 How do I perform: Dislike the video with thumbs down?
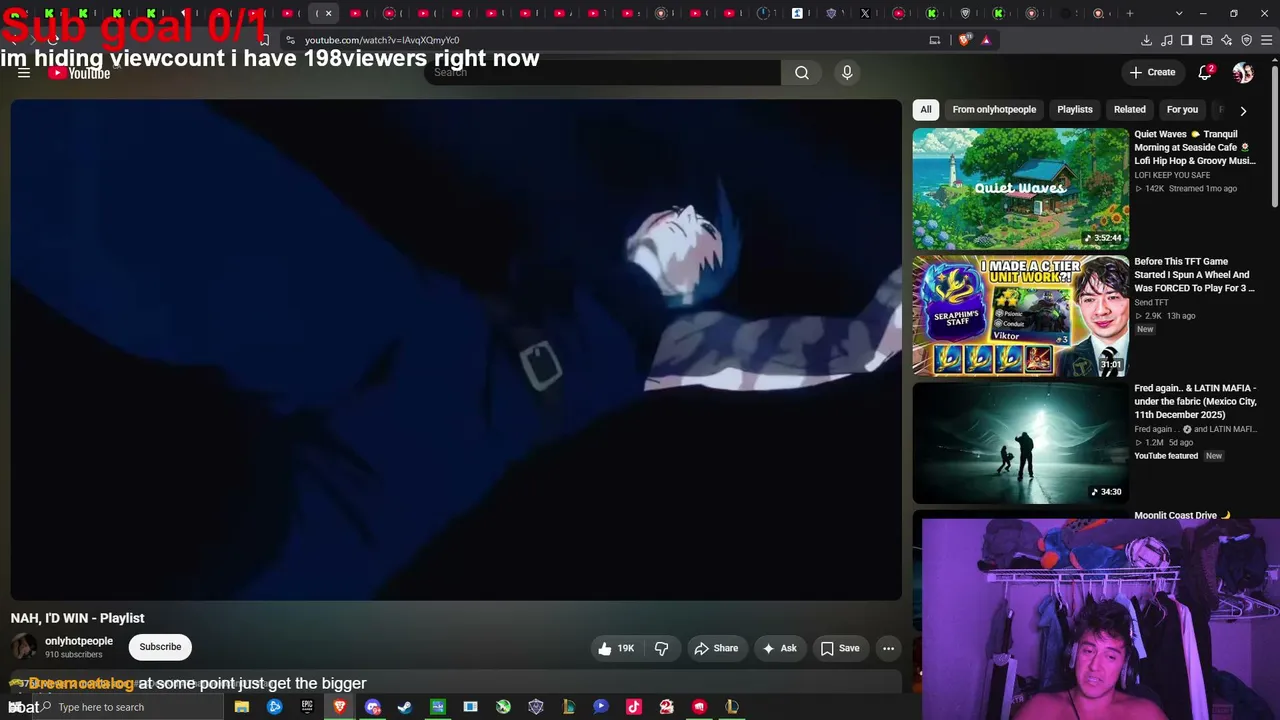[661, 648]
